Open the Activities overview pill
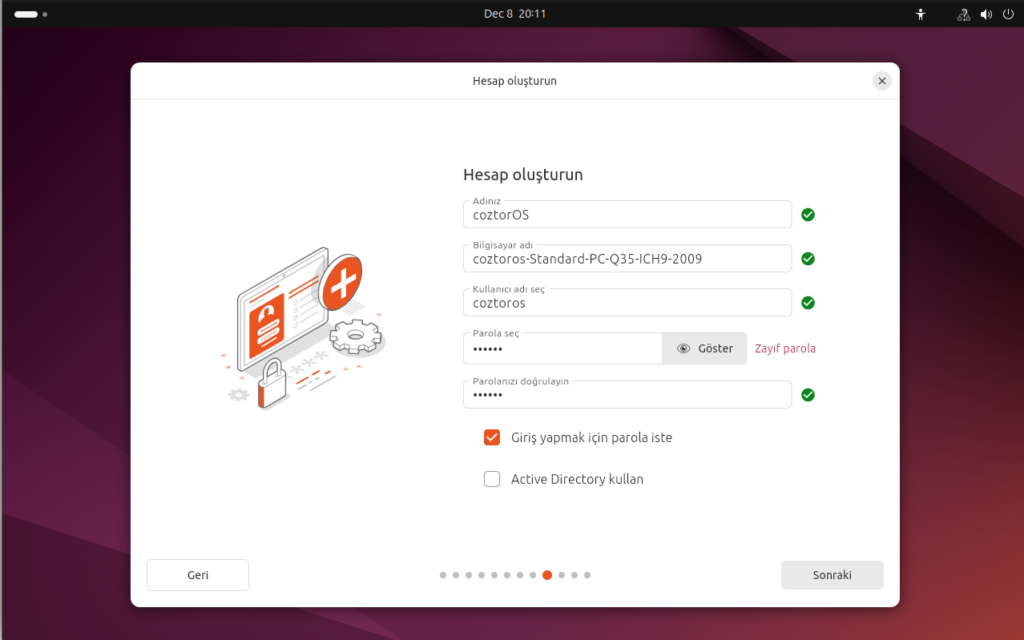 (27, 14)
